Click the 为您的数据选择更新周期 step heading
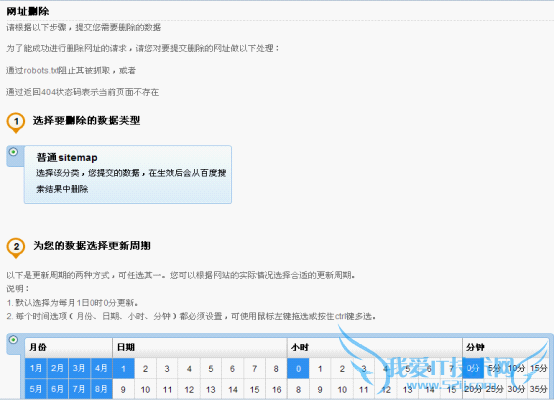This screenshot has height=400, width=554. click(92, 246)
